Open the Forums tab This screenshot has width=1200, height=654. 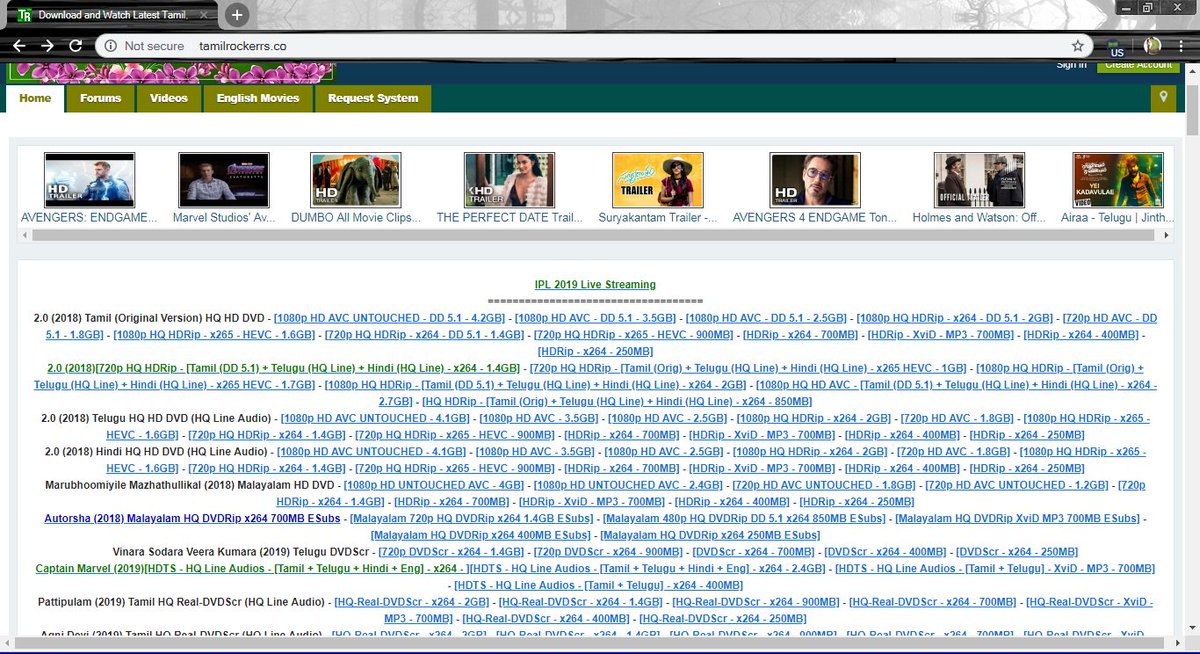[x=101, y=98]
